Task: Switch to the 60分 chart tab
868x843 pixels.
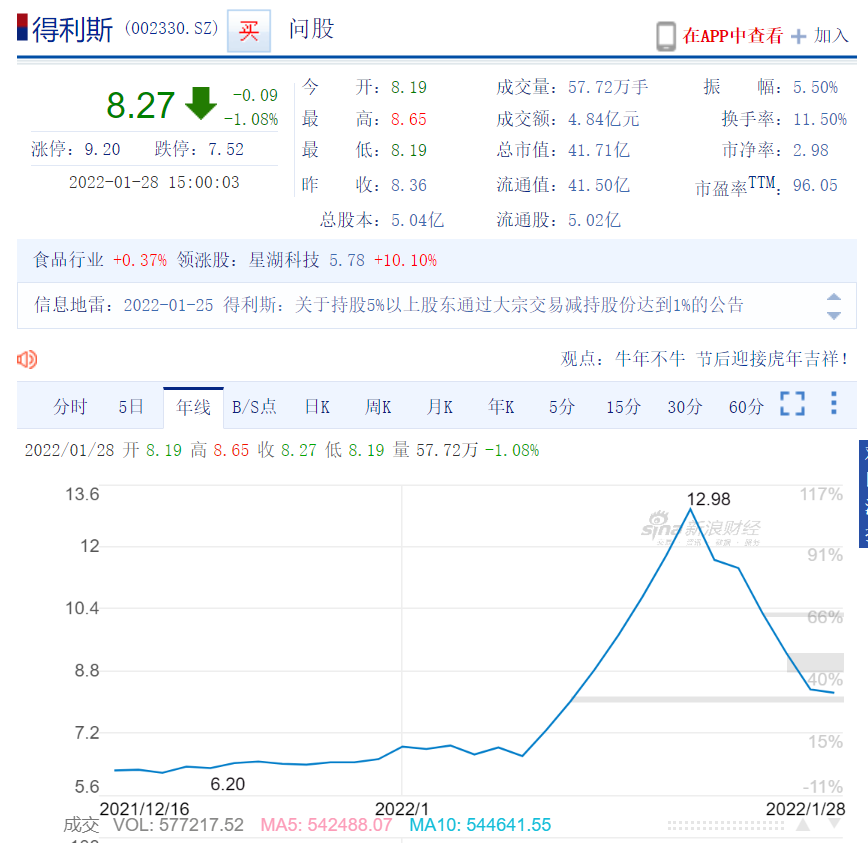Action: (x=746, y=407)
